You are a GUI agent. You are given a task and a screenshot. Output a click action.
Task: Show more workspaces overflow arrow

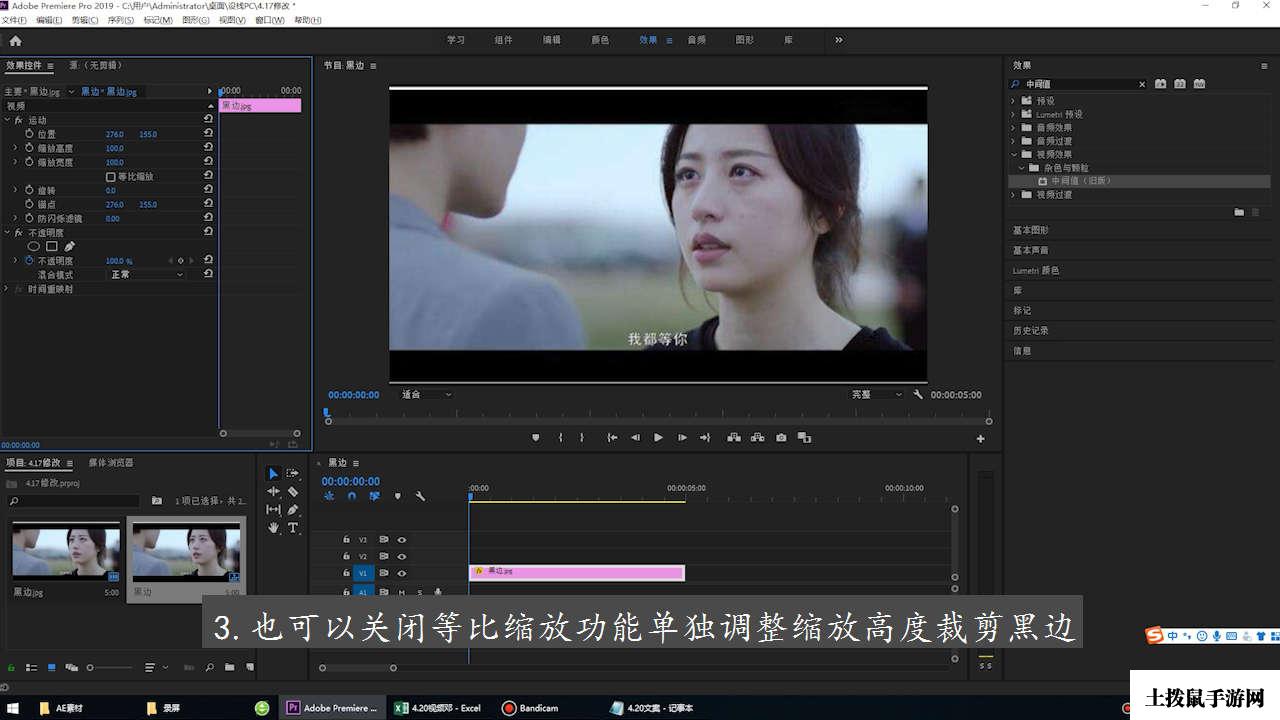pos(838,40)
